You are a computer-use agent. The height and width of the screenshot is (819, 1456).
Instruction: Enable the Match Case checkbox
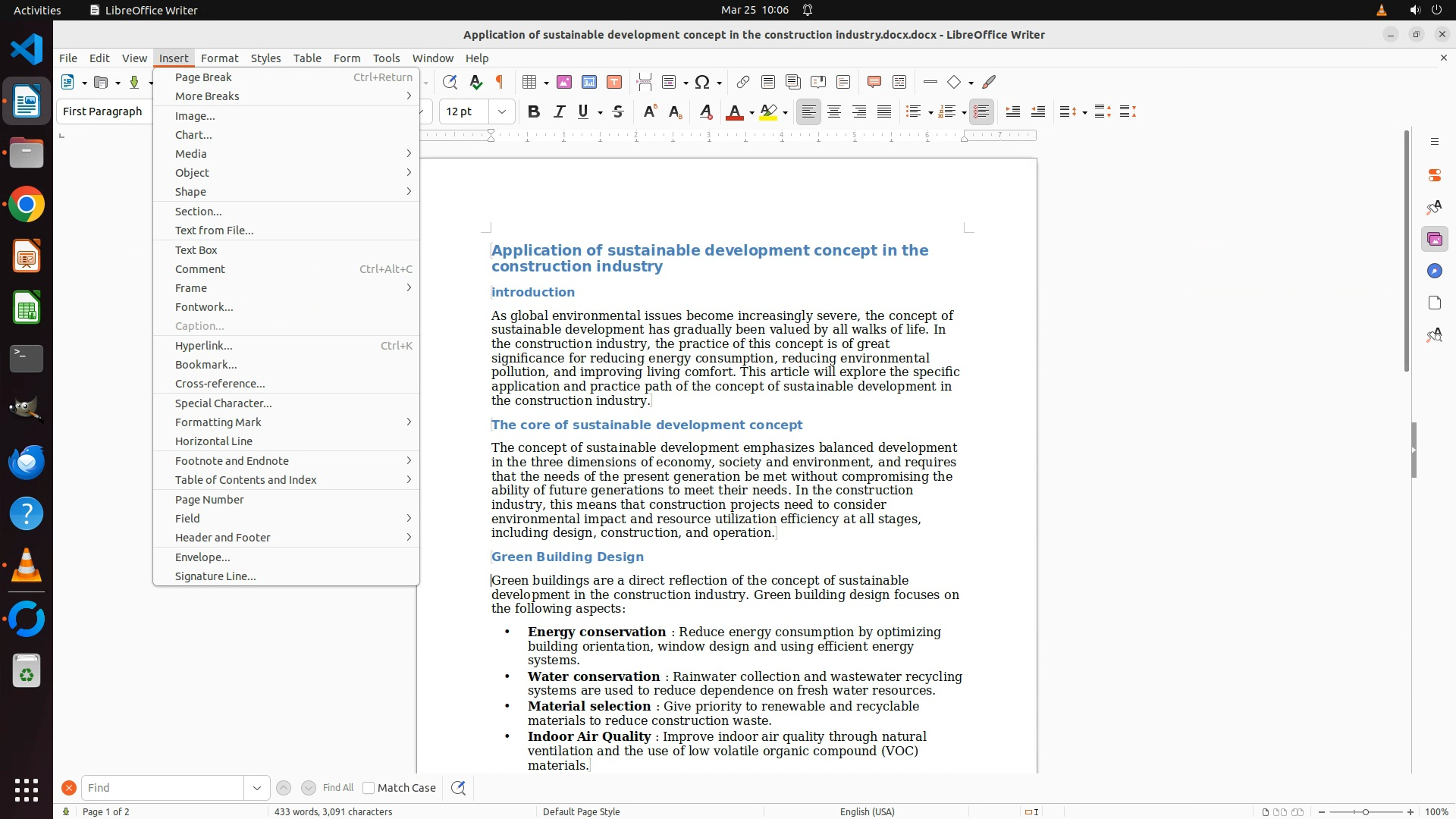(x=369, y=788)
